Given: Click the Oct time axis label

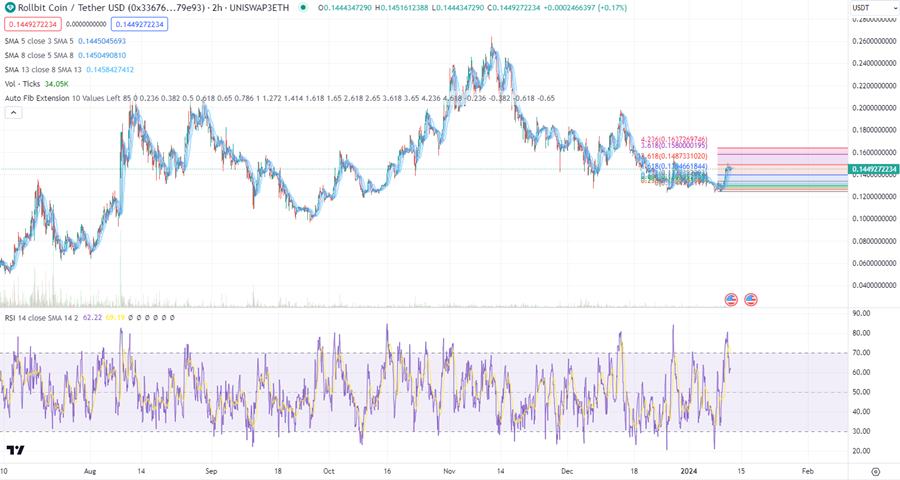Looking at the screenshot, I should (x=328, y=471).
